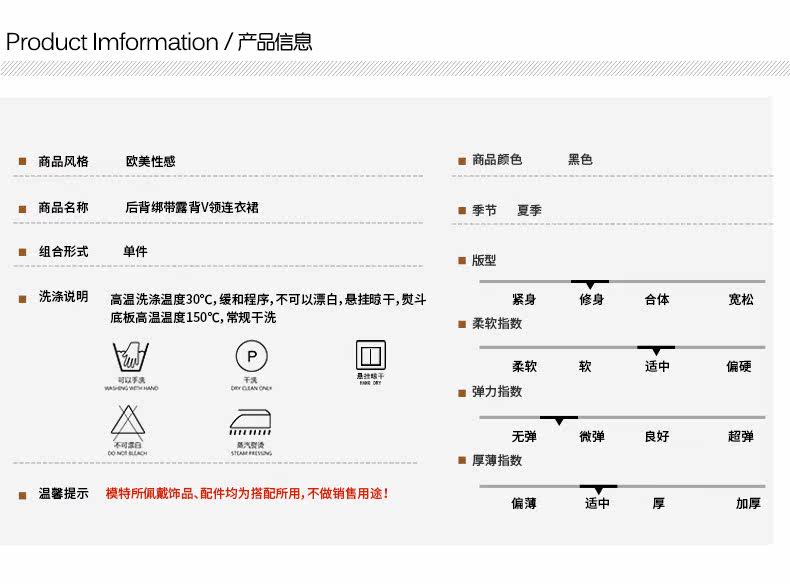Click the do not bleach triangle icon
Image resolution: width=790 pixels, height=584 pixels.
(x=128, y=422)
